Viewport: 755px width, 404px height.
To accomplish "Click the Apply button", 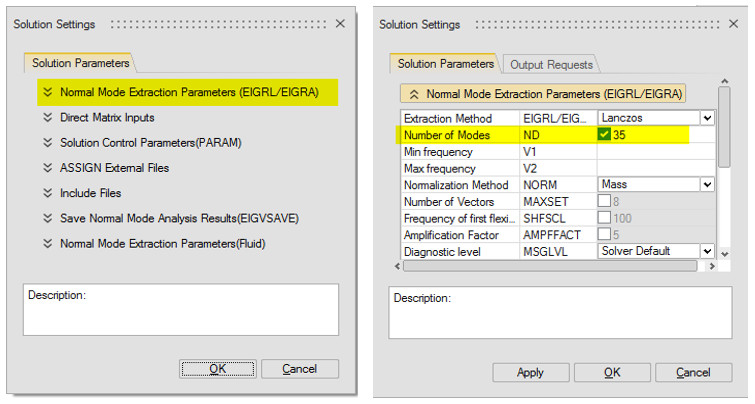I will pos(530,372).
